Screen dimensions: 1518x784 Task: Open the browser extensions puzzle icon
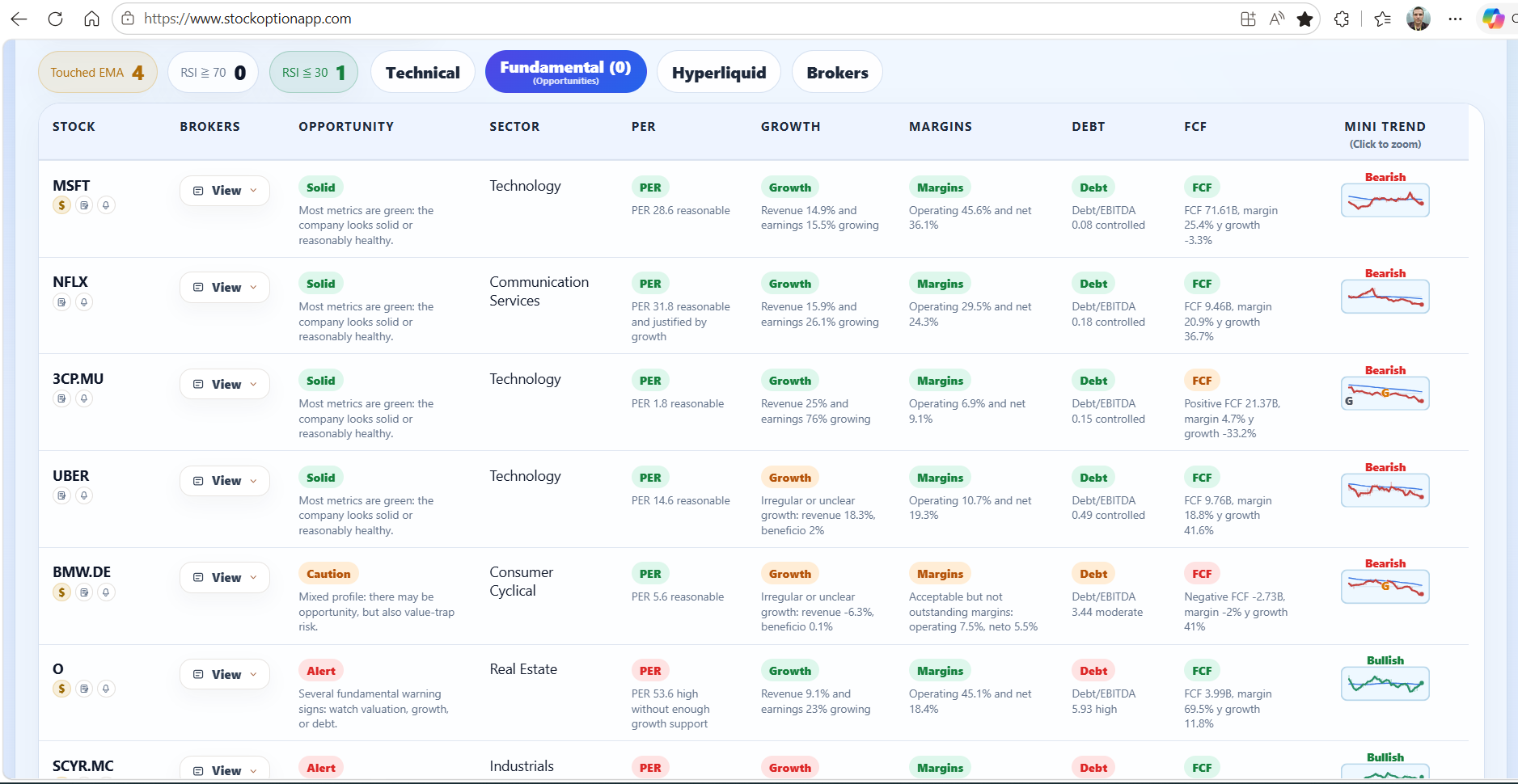click(1342, 19)
